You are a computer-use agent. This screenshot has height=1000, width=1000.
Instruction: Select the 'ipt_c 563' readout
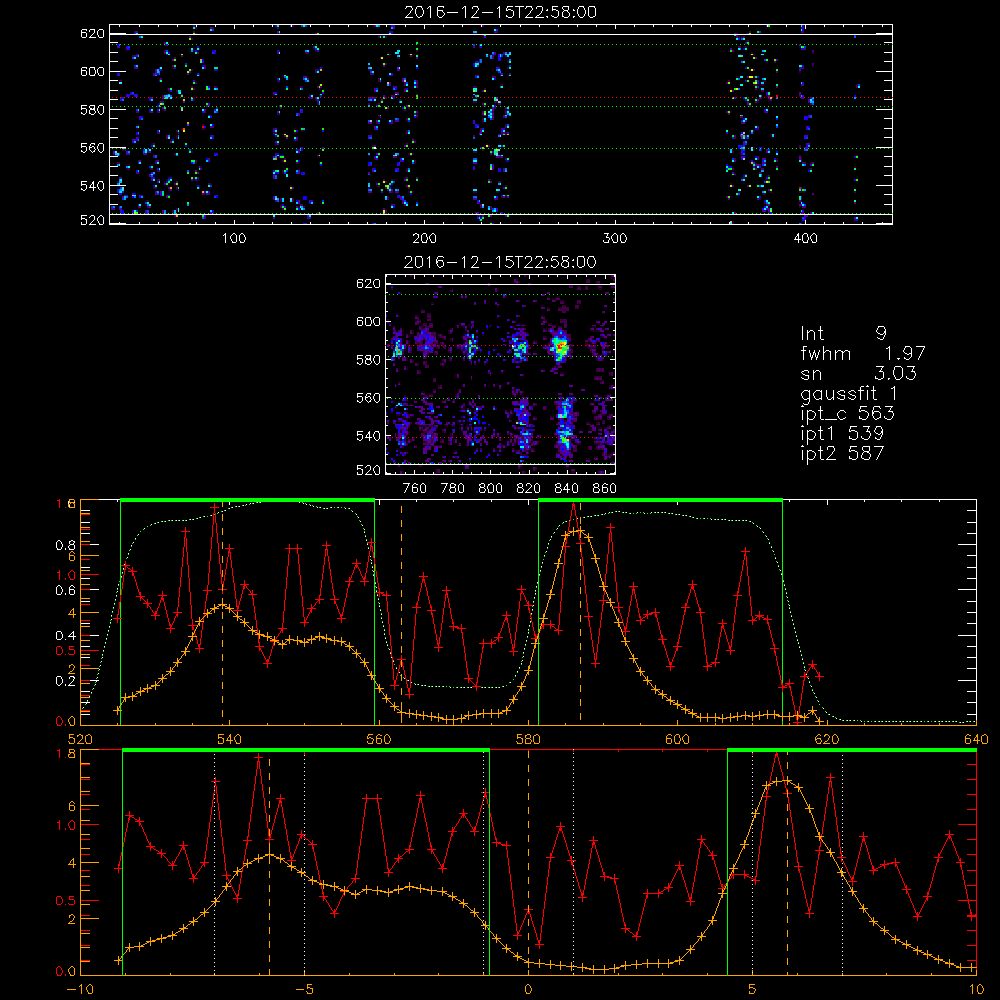coord(848,414)
